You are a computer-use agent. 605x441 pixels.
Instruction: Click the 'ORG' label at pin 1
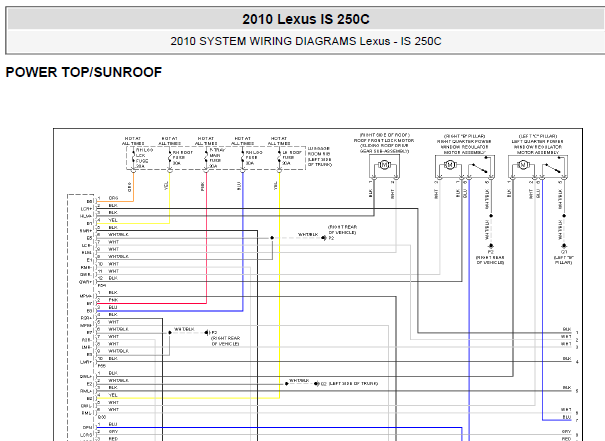pos(113,198)
